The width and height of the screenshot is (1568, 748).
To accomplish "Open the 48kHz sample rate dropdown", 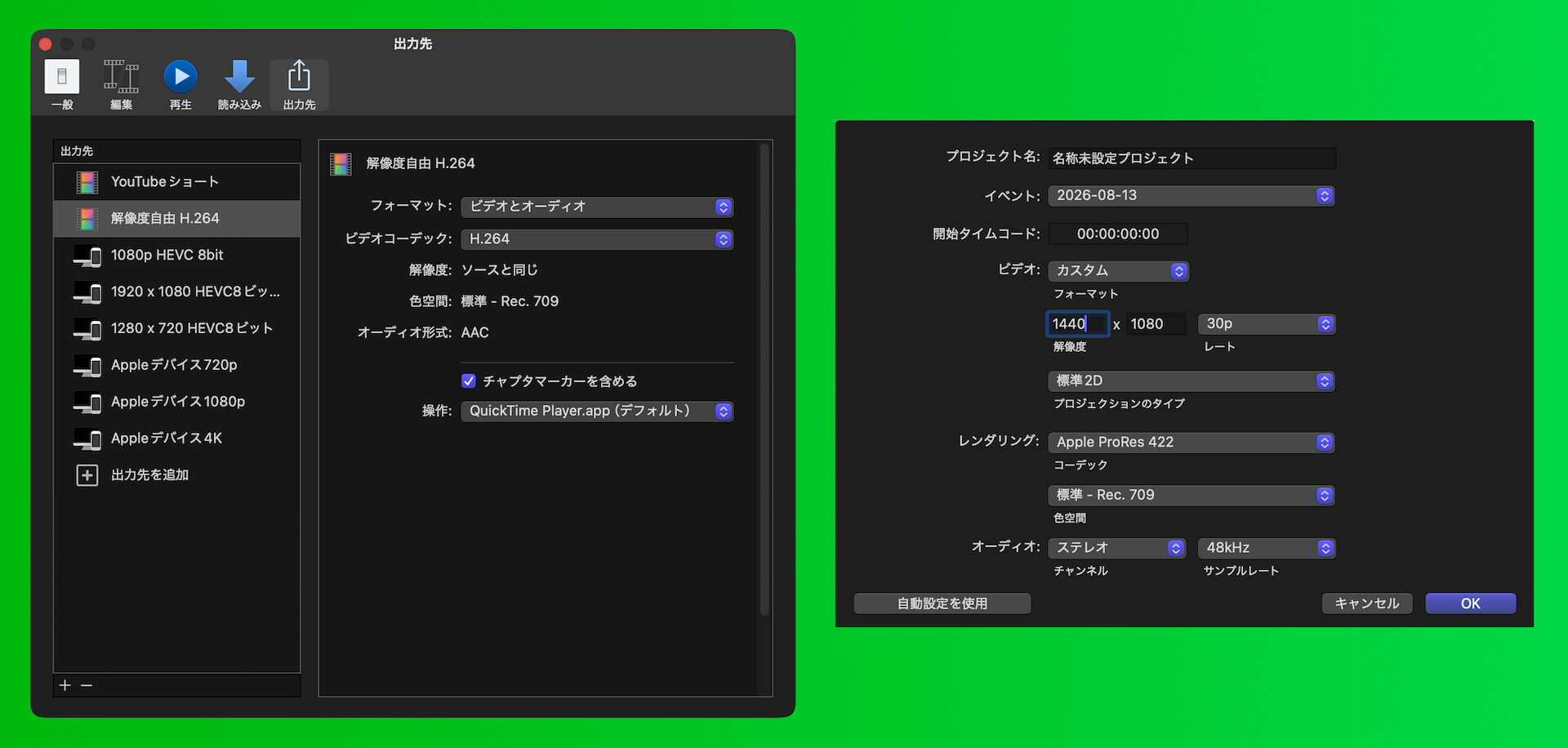I will pyautogui.click(x=1267, y=548).
